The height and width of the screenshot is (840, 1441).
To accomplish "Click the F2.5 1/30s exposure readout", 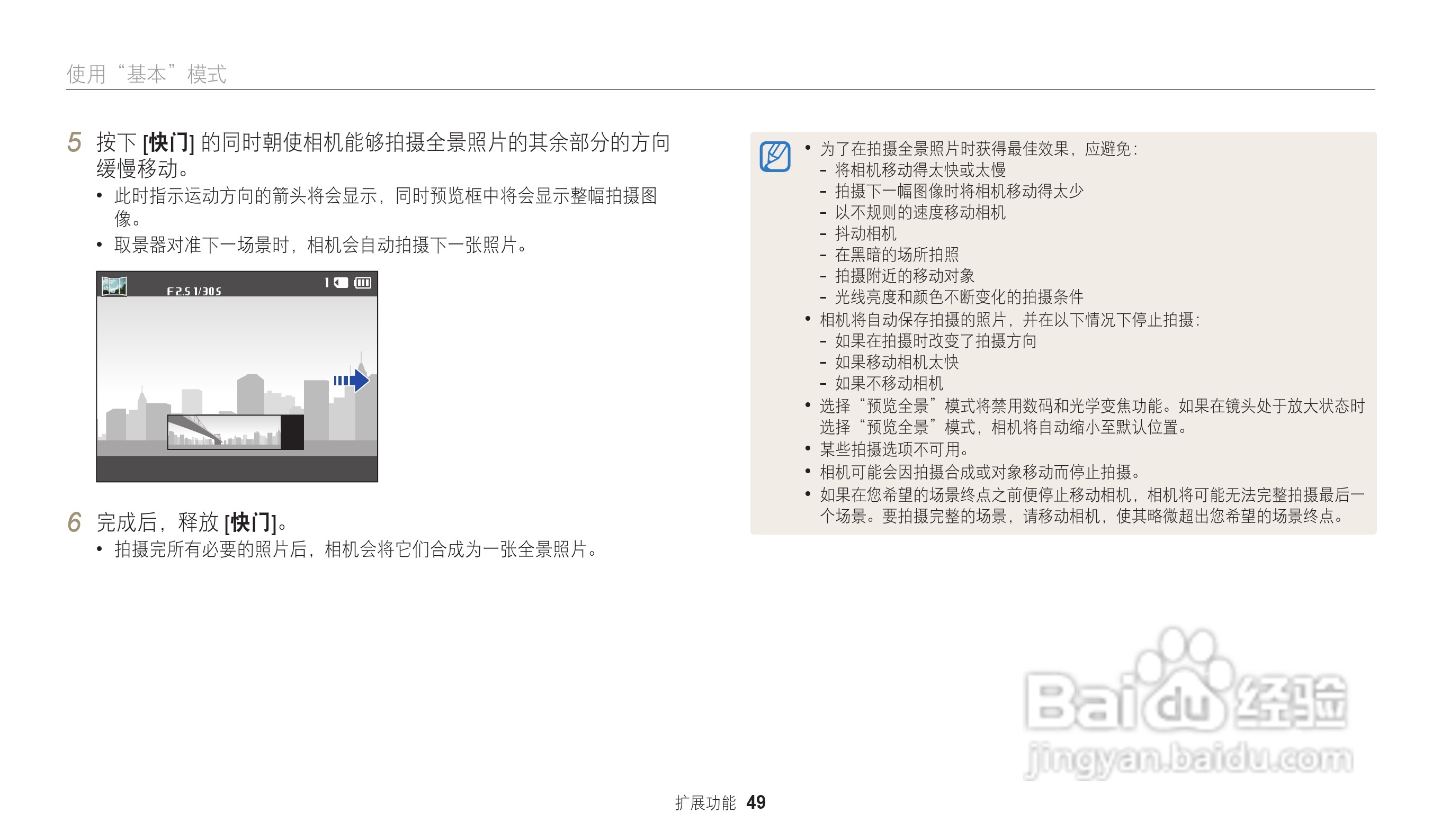I will [194, 292].
